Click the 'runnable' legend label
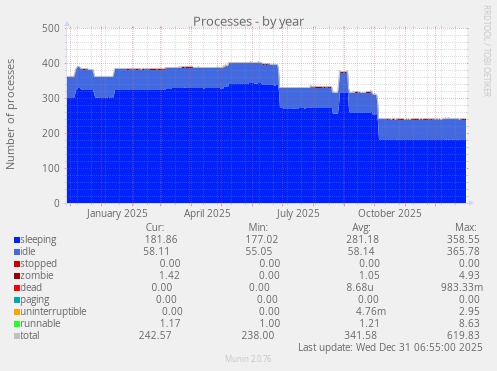 [40, 323]
